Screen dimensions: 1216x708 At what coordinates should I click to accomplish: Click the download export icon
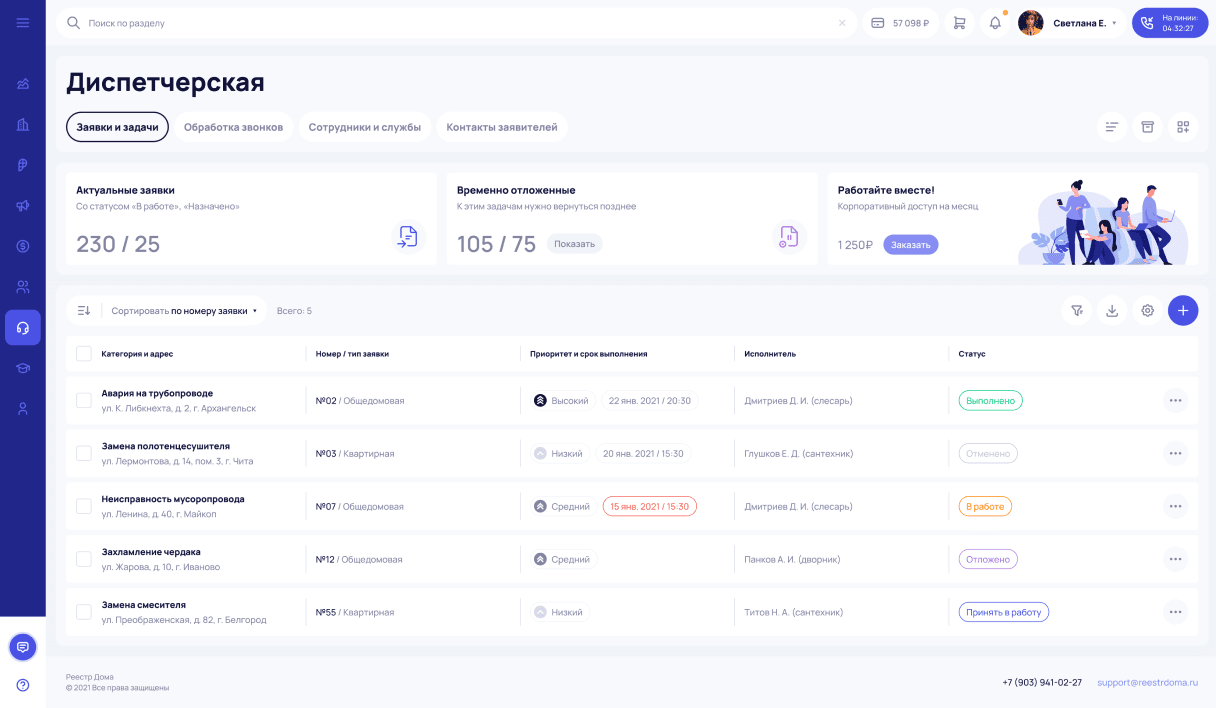(x=1112, y=311)
